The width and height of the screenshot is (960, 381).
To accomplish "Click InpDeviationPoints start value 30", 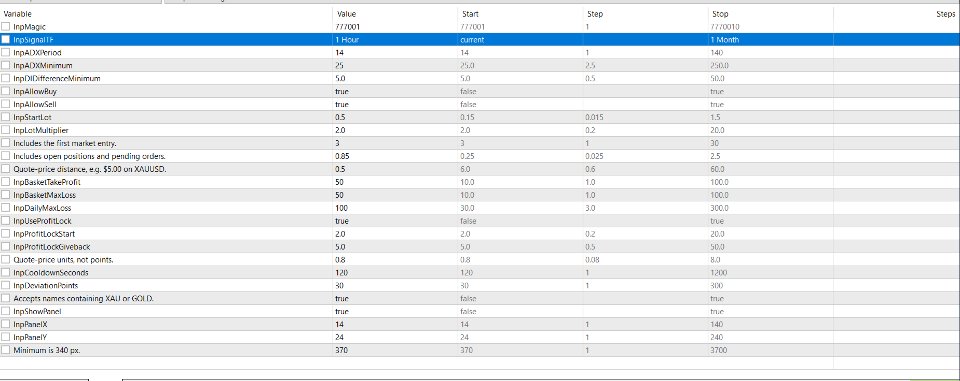I will tap(464, 285).
